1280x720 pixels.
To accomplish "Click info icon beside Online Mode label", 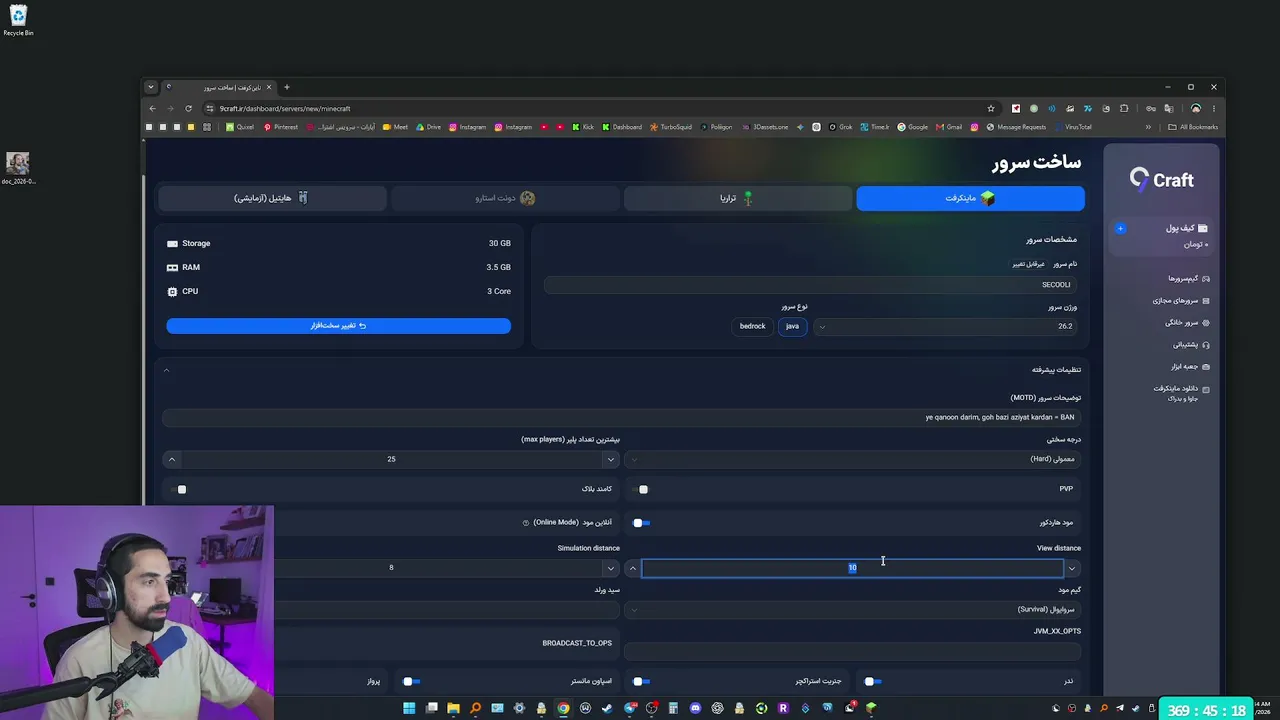I will point(526,523).
